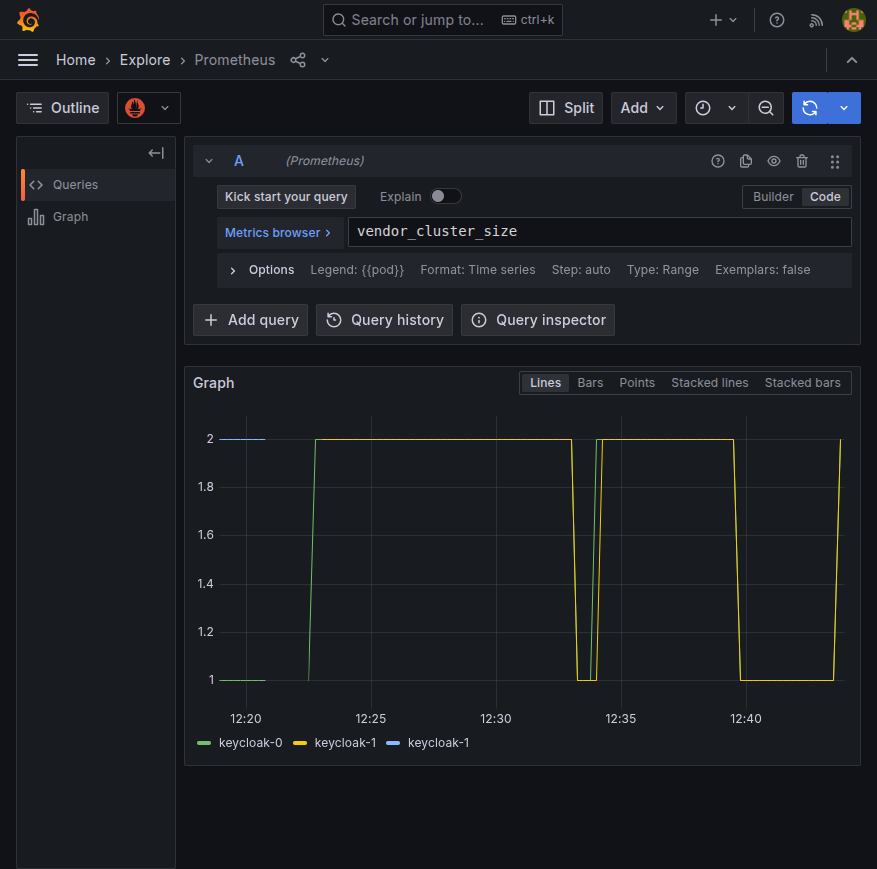Open Query inspector

537,320
